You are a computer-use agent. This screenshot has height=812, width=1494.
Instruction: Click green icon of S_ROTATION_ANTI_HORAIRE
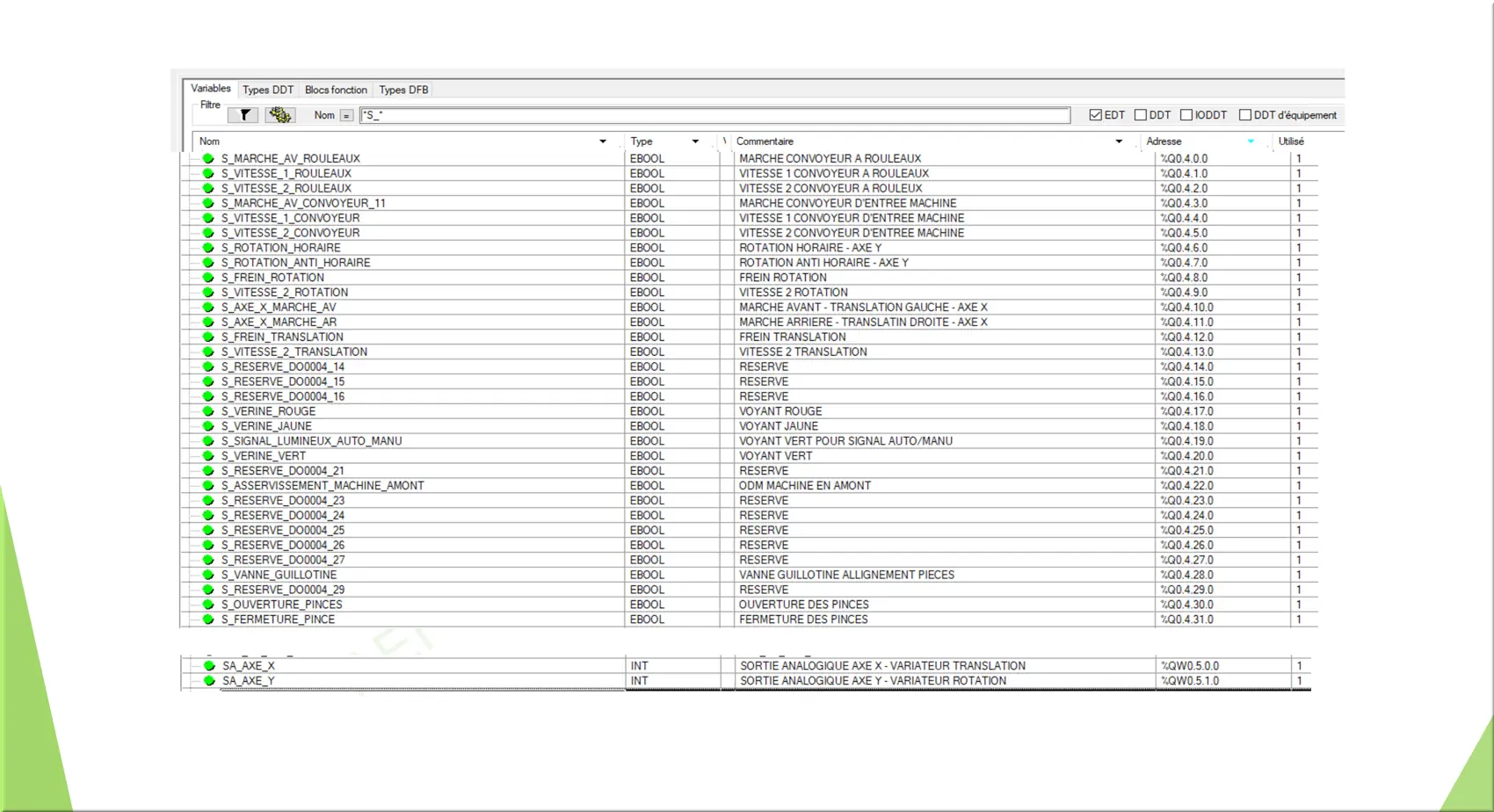pos(208,264)
